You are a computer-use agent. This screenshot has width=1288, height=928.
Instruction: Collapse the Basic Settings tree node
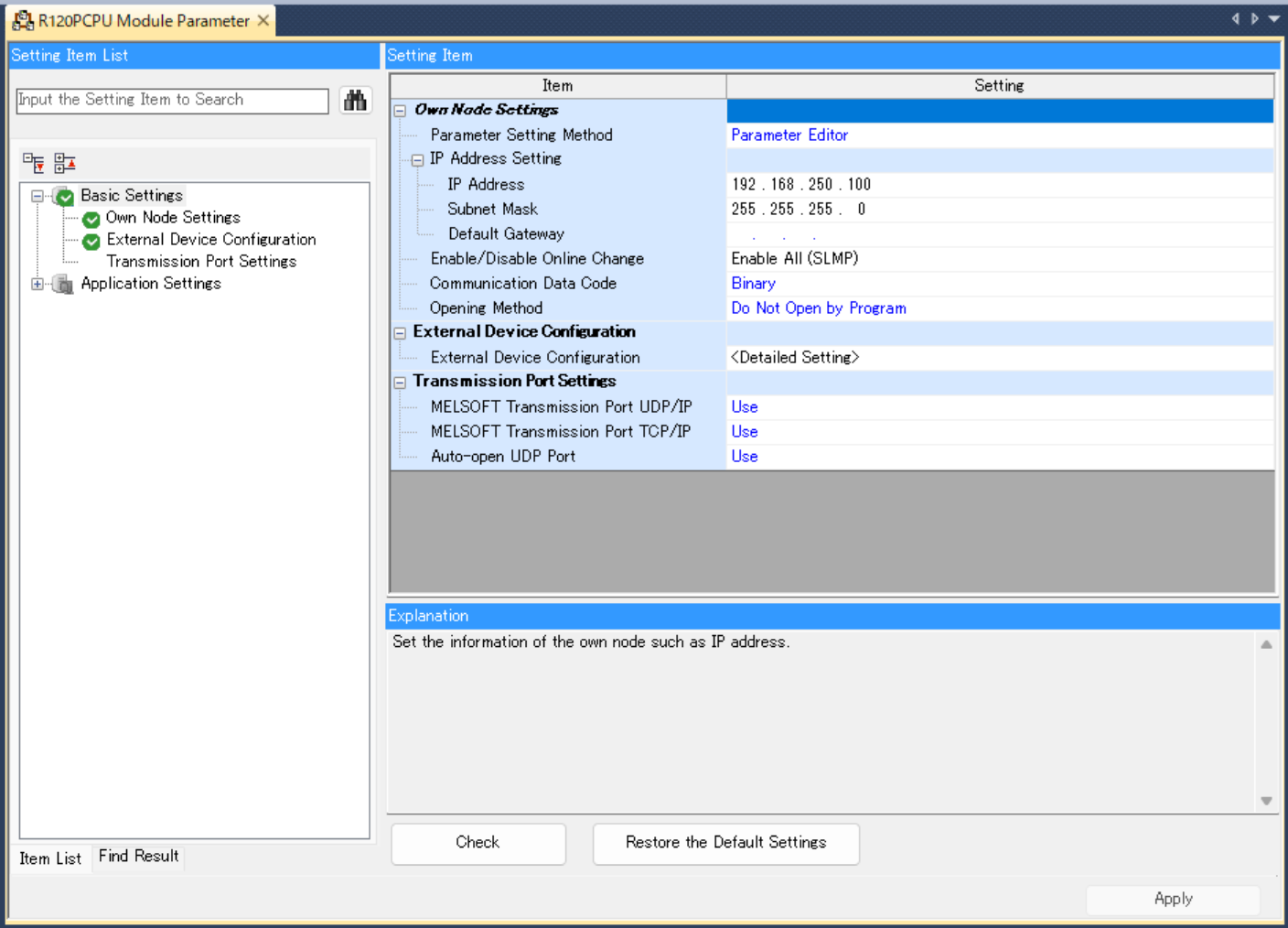pyautogui.click(x=38, y=196)
